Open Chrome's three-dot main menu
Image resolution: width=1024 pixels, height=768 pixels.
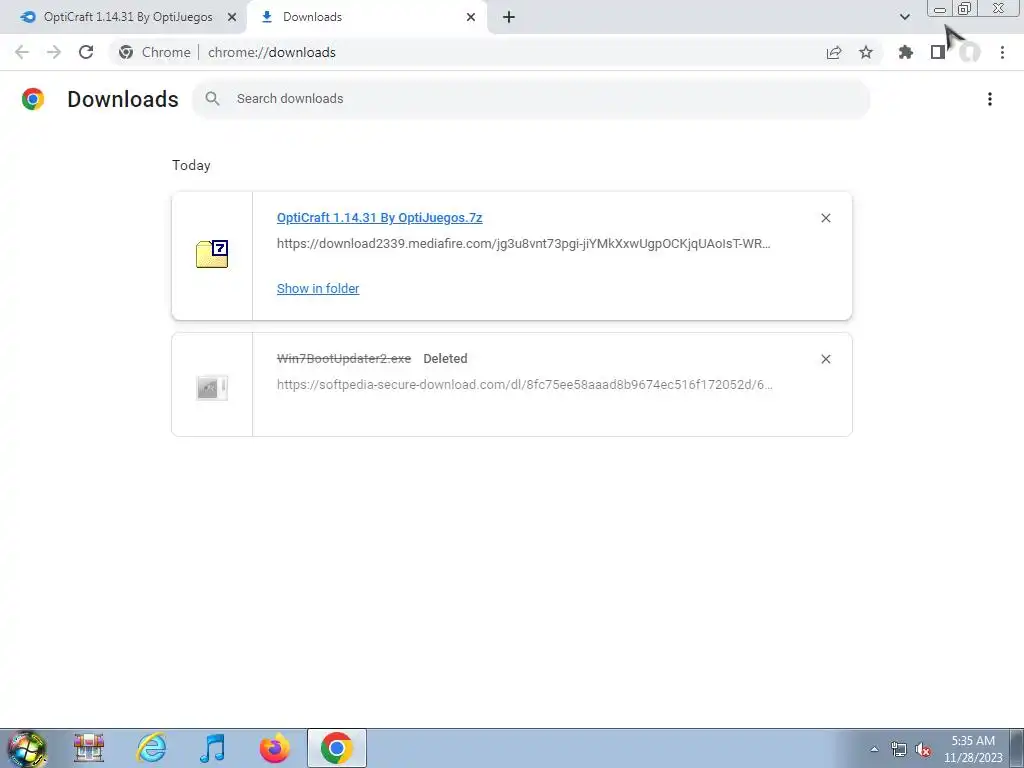coord(1002,52)
